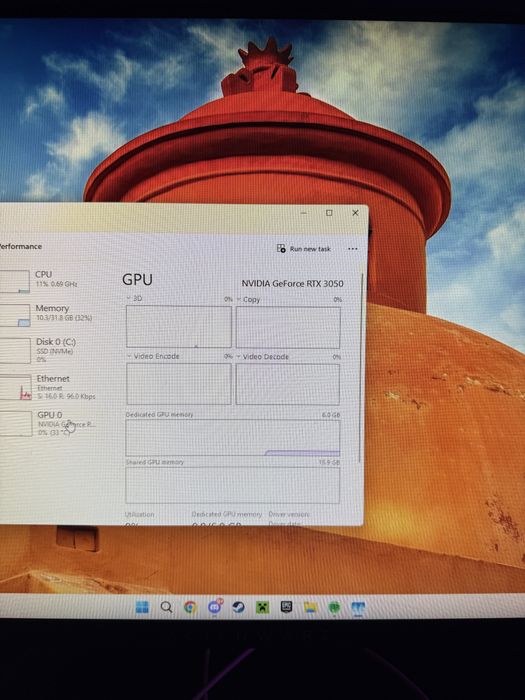Click the Task Manager vertical scrollbar
This screenshot has width=525, height=700.
click(361, 368)
